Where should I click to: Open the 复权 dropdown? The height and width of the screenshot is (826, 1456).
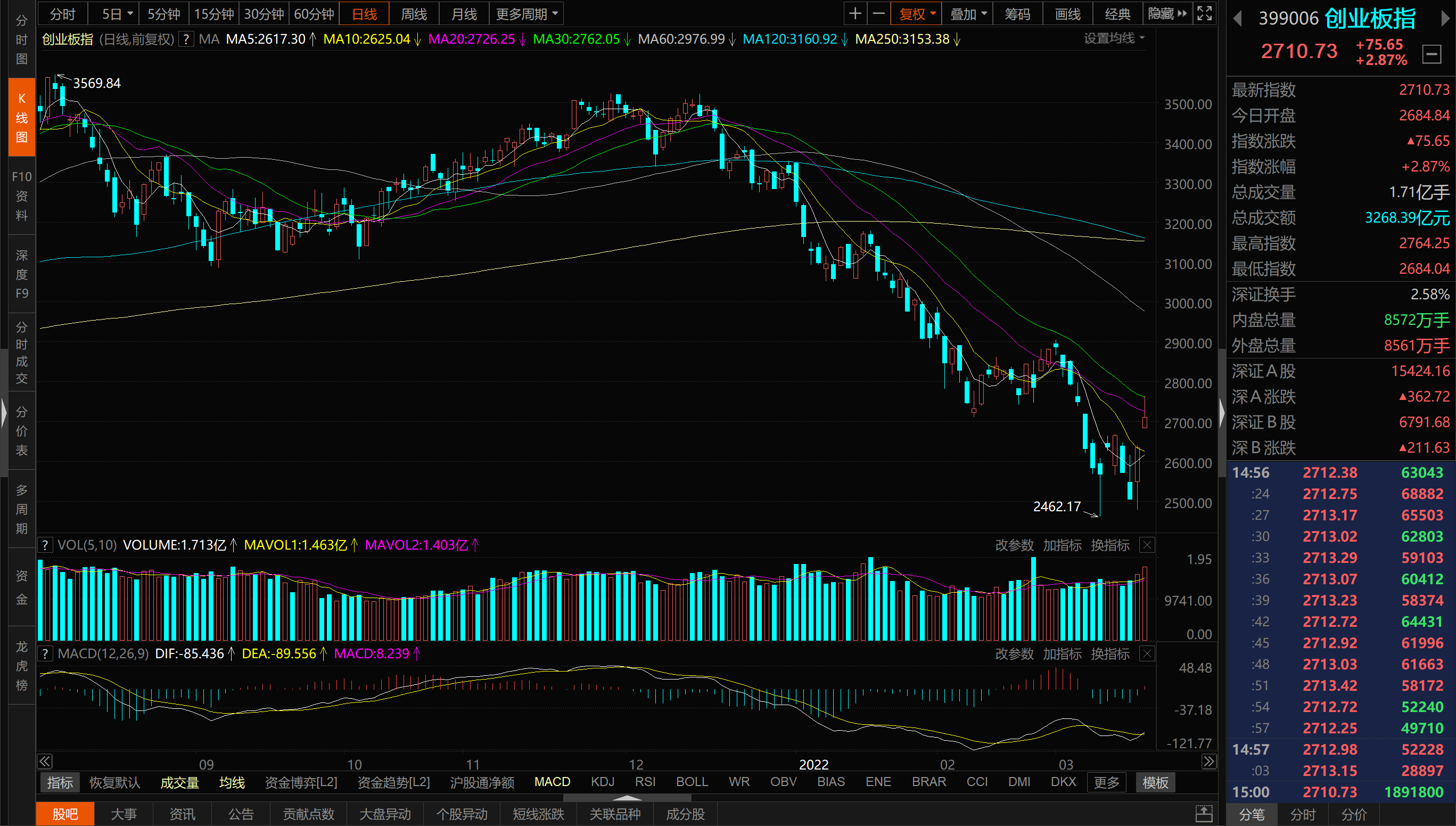point(917,14)
